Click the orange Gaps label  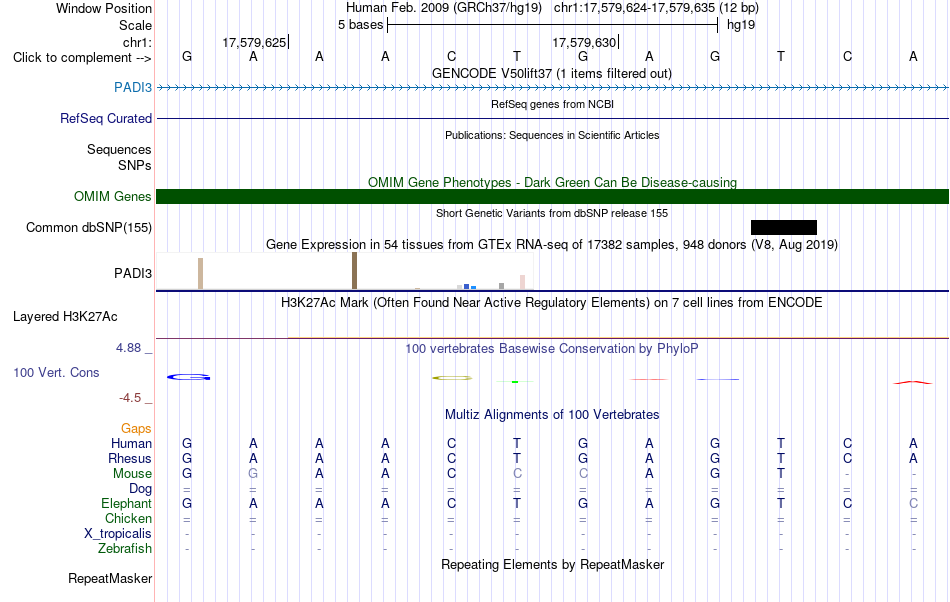coord(136,428)
